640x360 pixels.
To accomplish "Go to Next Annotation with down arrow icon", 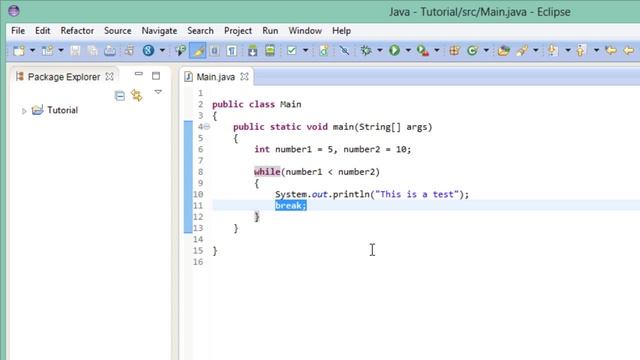I will click(552, 51).
